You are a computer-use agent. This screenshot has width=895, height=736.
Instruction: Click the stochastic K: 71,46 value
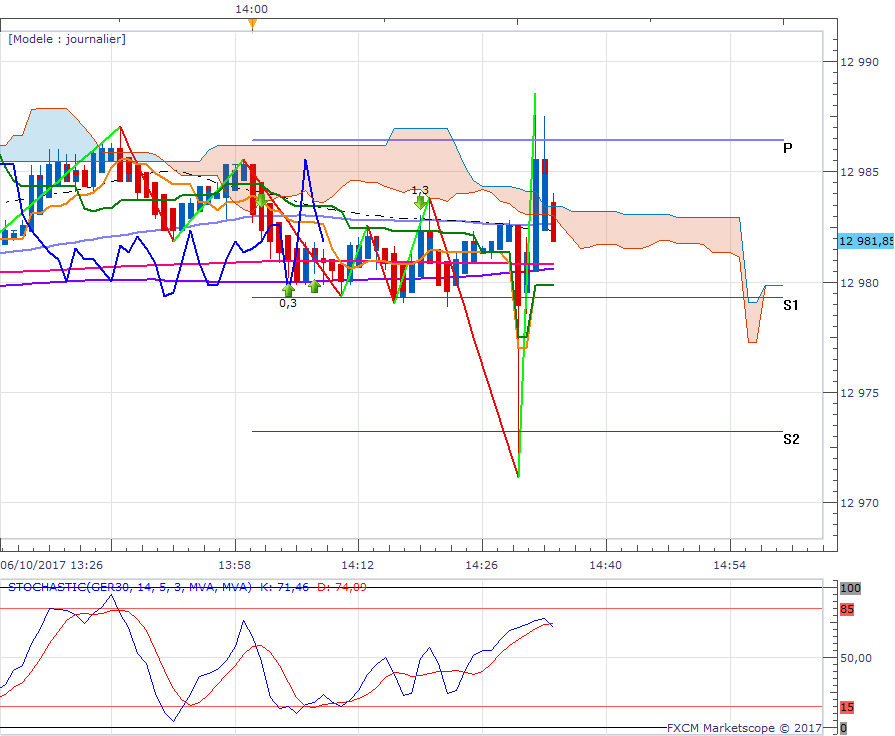[x=284, y=587]
